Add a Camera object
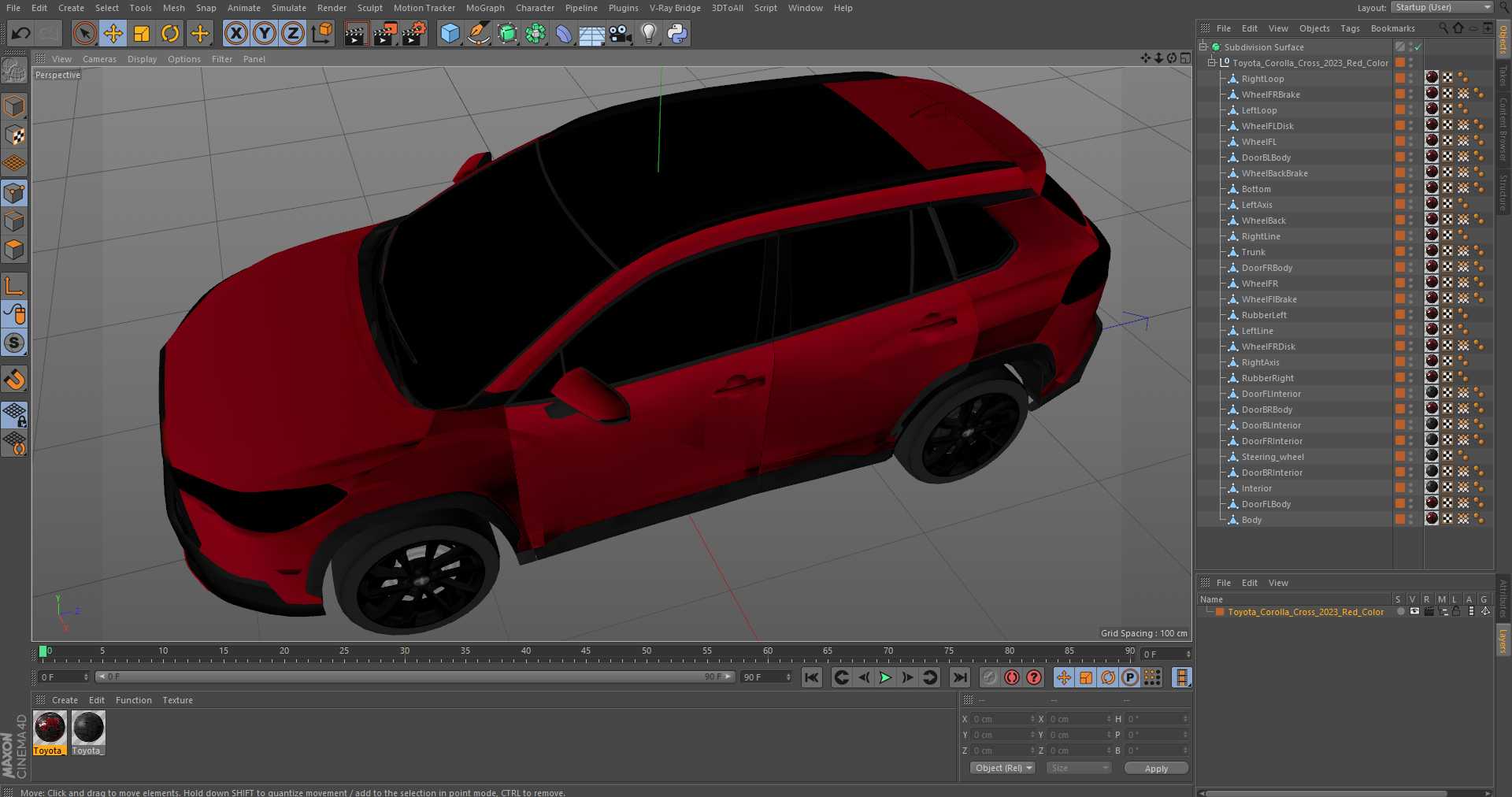 click(621, 33)
